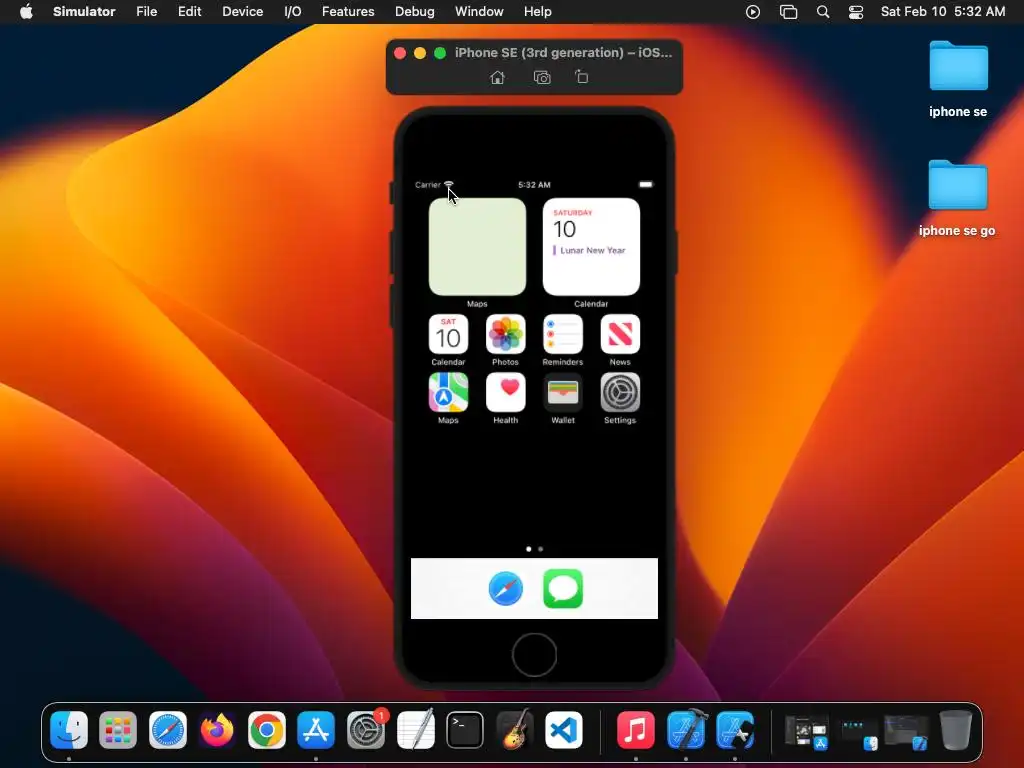
Task: Open Finder from the Dock
Action: (x=69, y=730)
